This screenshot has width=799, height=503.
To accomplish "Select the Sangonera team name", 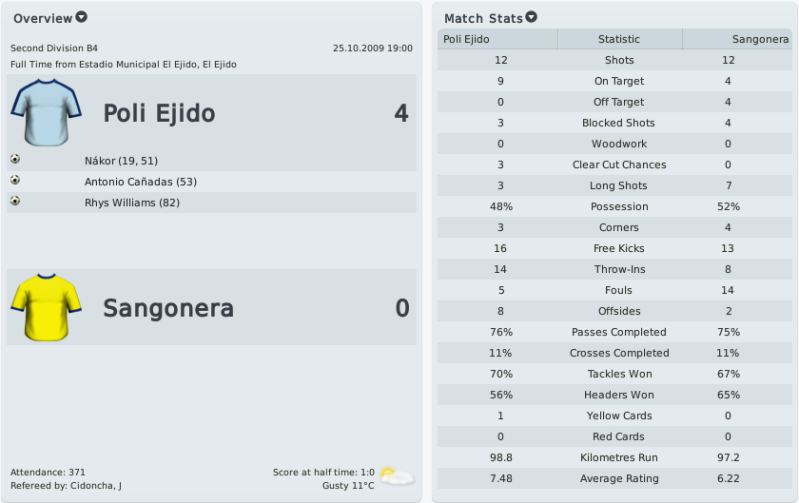I will point(168,308).
